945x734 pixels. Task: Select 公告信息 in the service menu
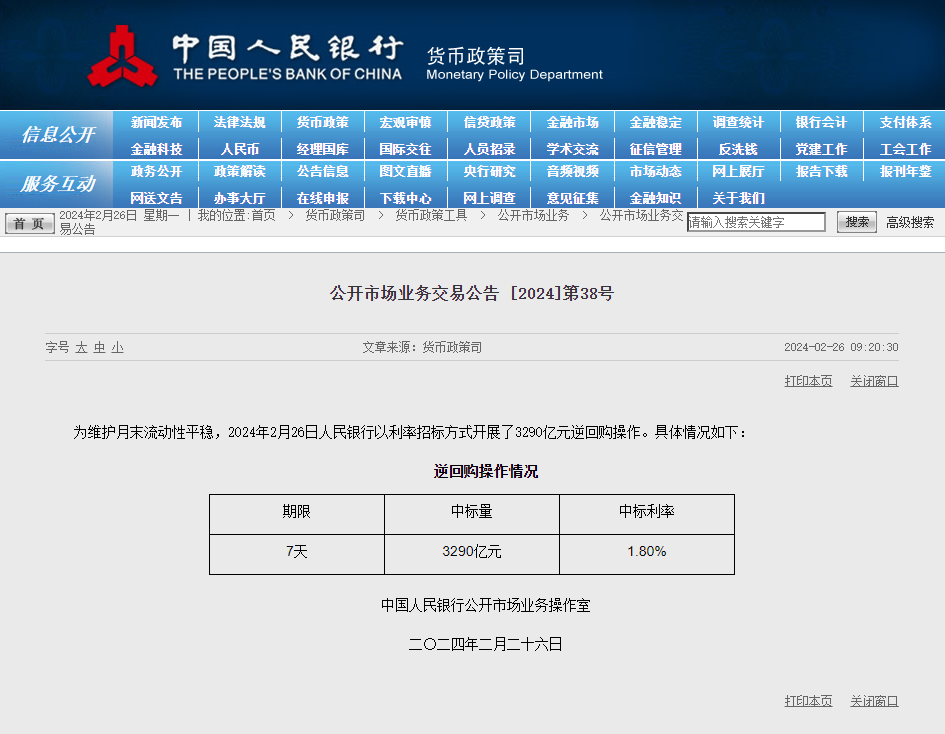tap(322, 171)
